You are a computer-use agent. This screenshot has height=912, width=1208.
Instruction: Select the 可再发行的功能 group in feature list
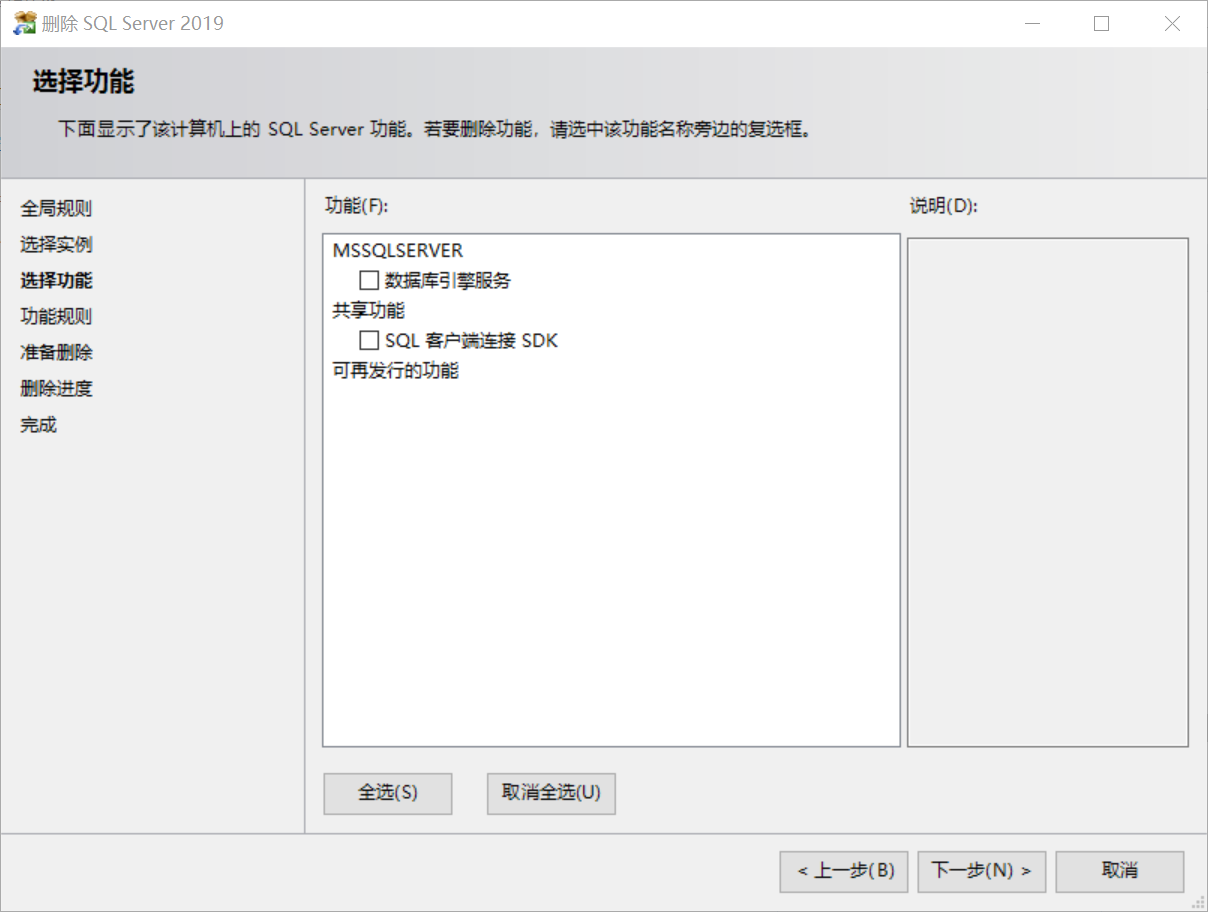[396, 371]
